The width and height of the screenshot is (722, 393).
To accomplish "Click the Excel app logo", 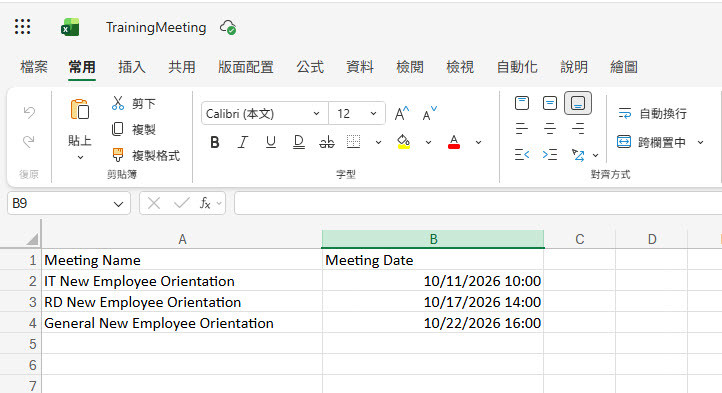I will (x=70, y=28).
